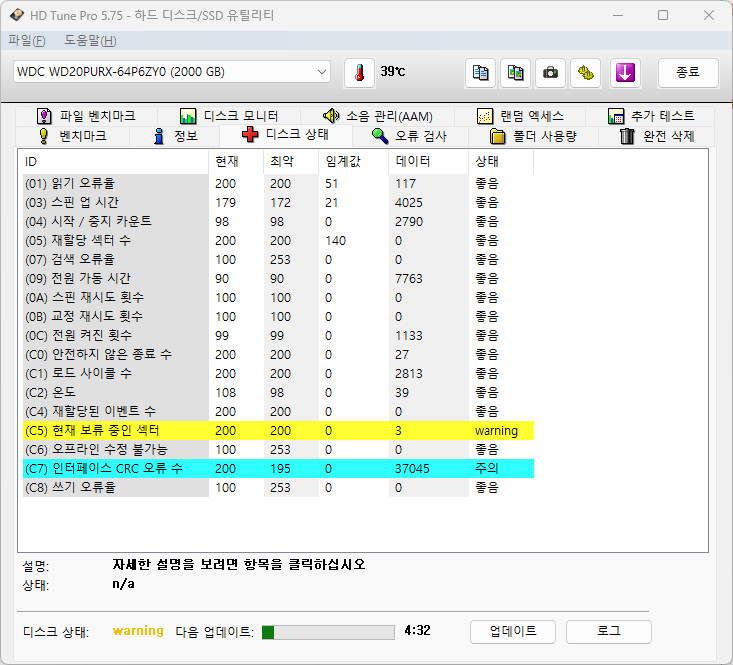The height and width of the screenshot is (665, 733).
Task: Minimize the HD Tune Pro window
Action: point(618,15)
